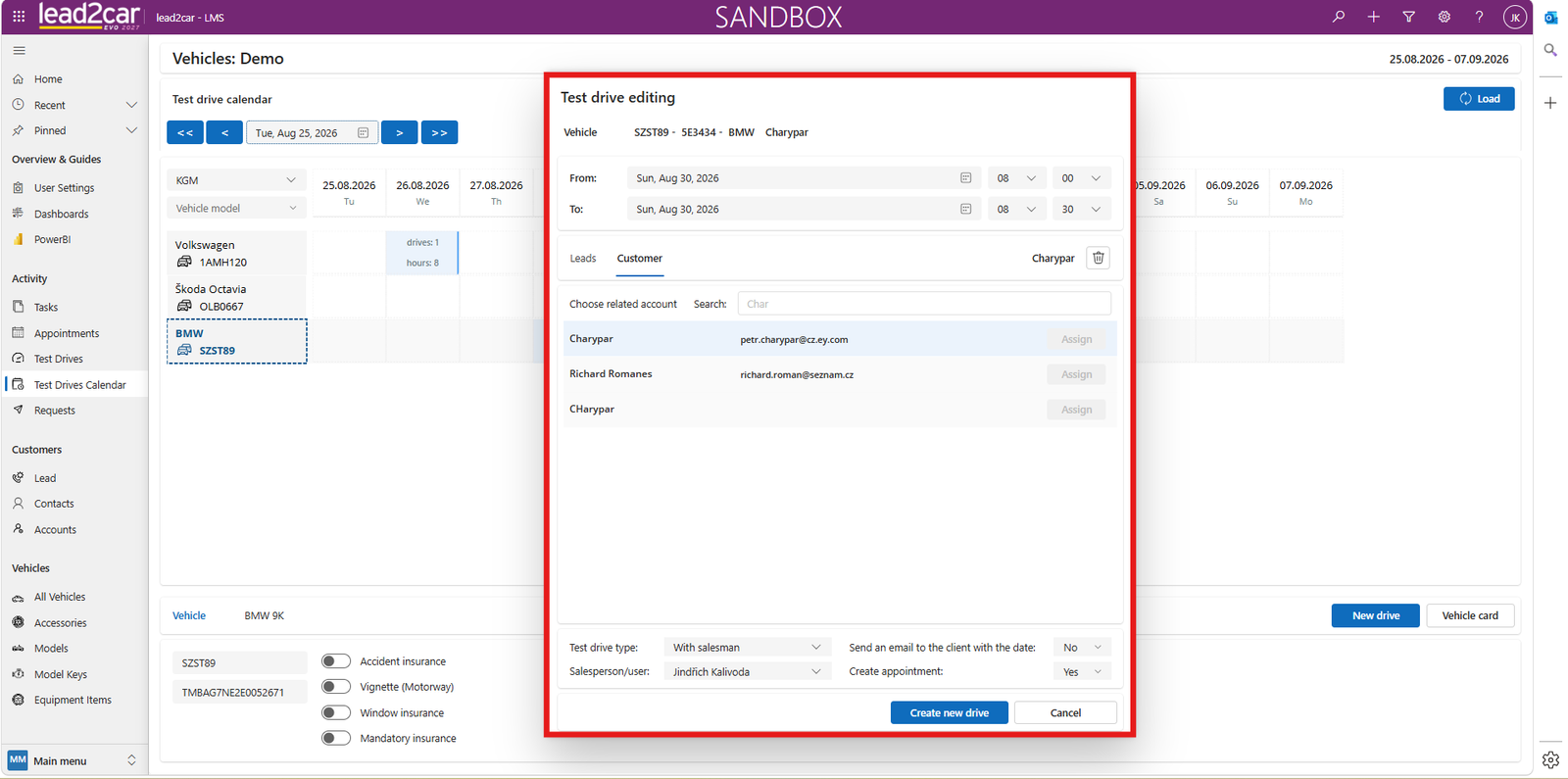Open the Vehicle model dropdown
Image resolution: width=1568 pixels, height=779 pixels.
tap(236, 208)
